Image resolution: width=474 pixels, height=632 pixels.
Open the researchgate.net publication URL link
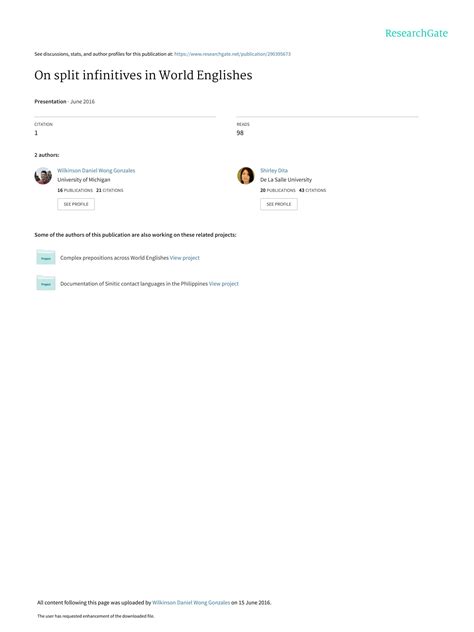point(232,54)
